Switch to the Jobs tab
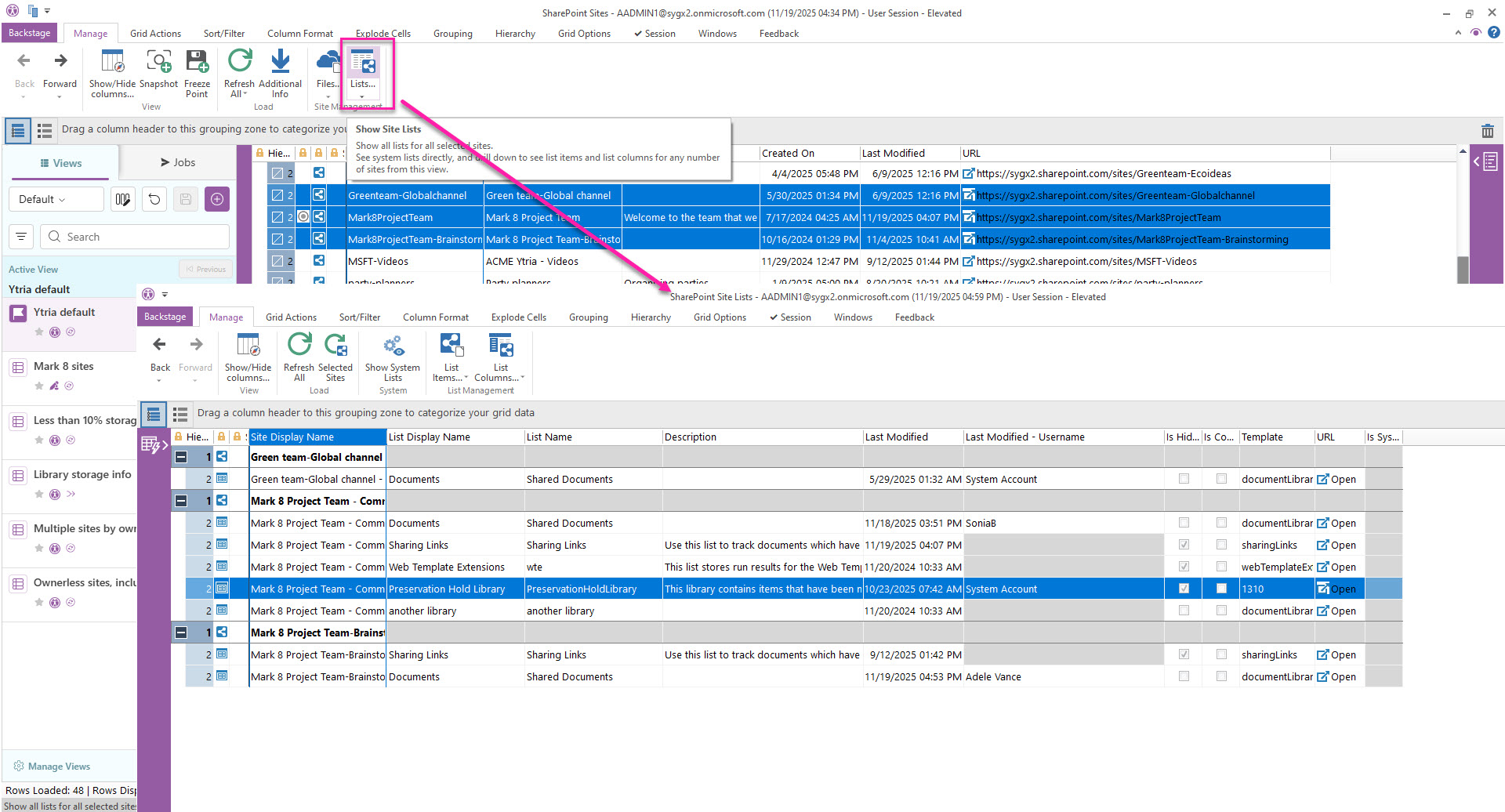This screenshot has width=1505, height=812. (x=178, y=162)
